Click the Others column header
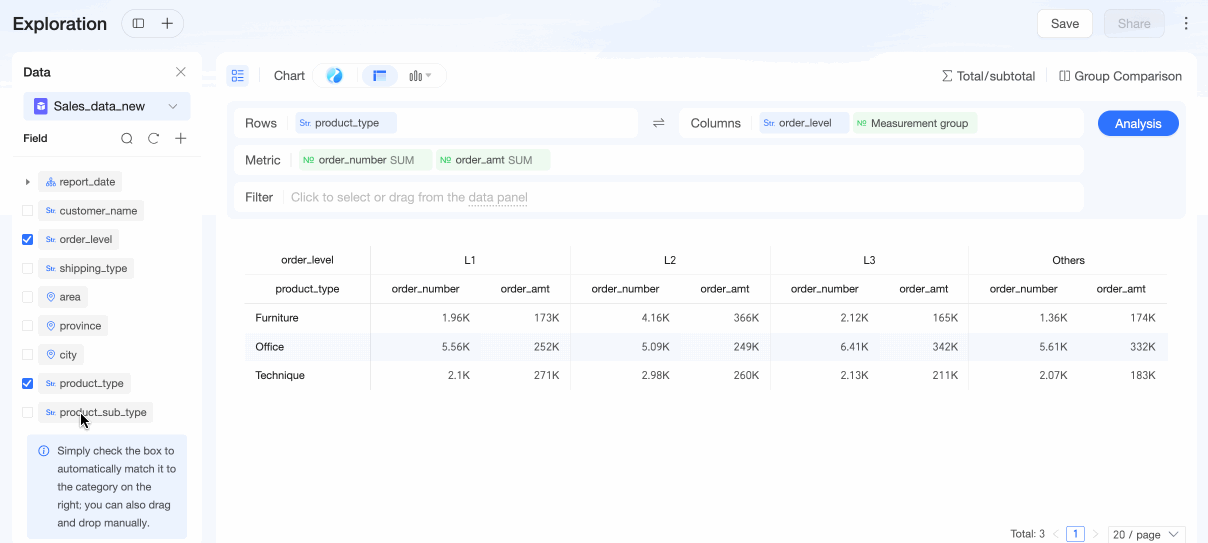 (x=1068, y=260)
